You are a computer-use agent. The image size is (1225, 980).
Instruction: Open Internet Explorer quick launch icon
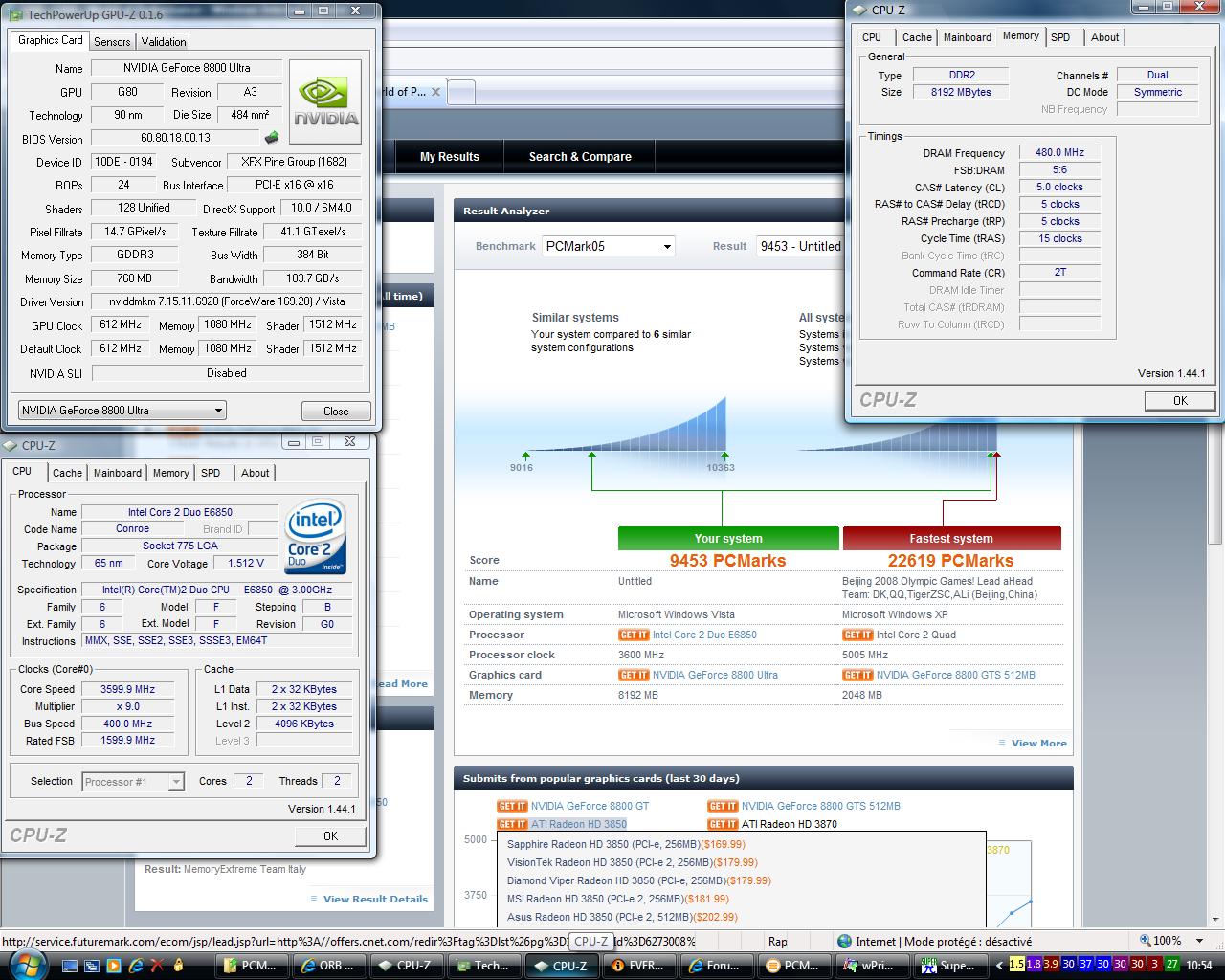pyautogui.click(x=135, y=966)
